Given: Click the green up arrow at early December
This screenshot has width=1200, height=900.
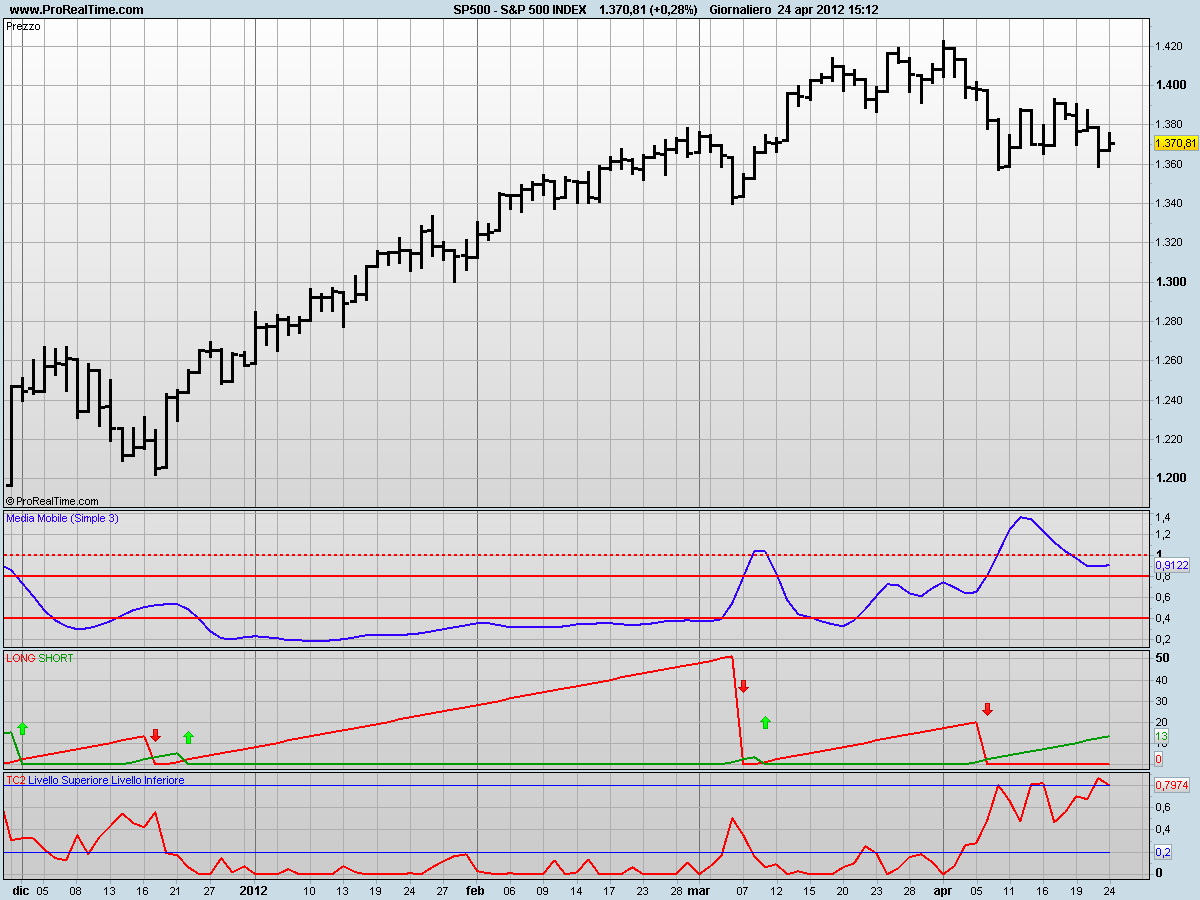Looking at the screenshot, I should (23, 728).
